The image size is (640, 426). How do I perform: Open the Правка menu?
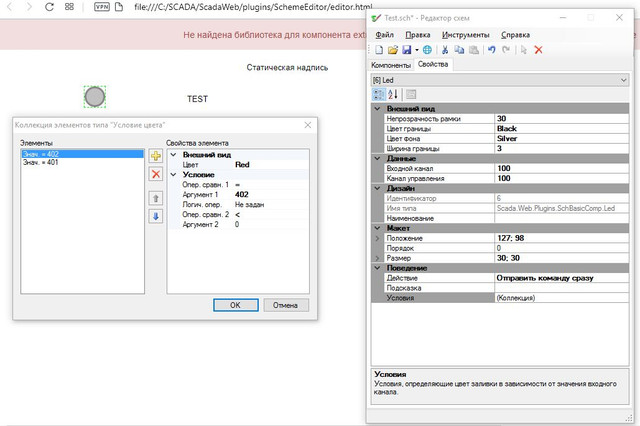[x=418, y=35]
